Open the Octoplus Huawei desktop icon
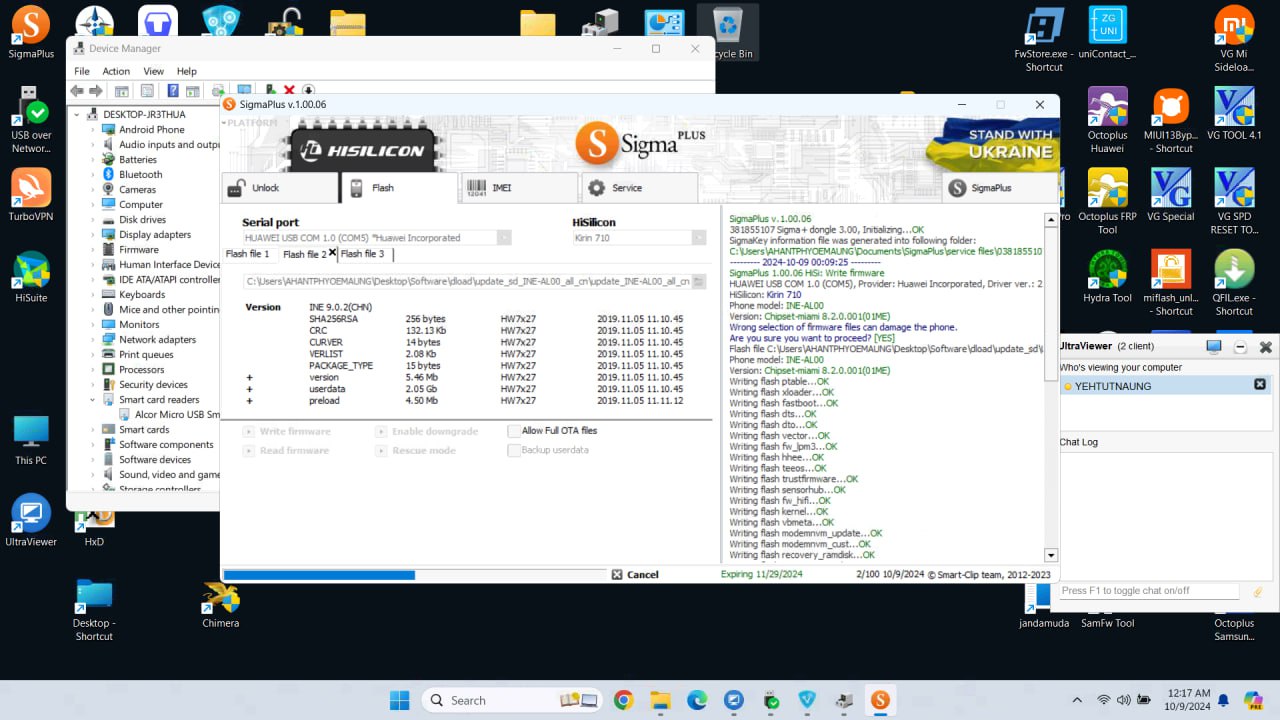1280x720 pixels. coord(1107,120)
